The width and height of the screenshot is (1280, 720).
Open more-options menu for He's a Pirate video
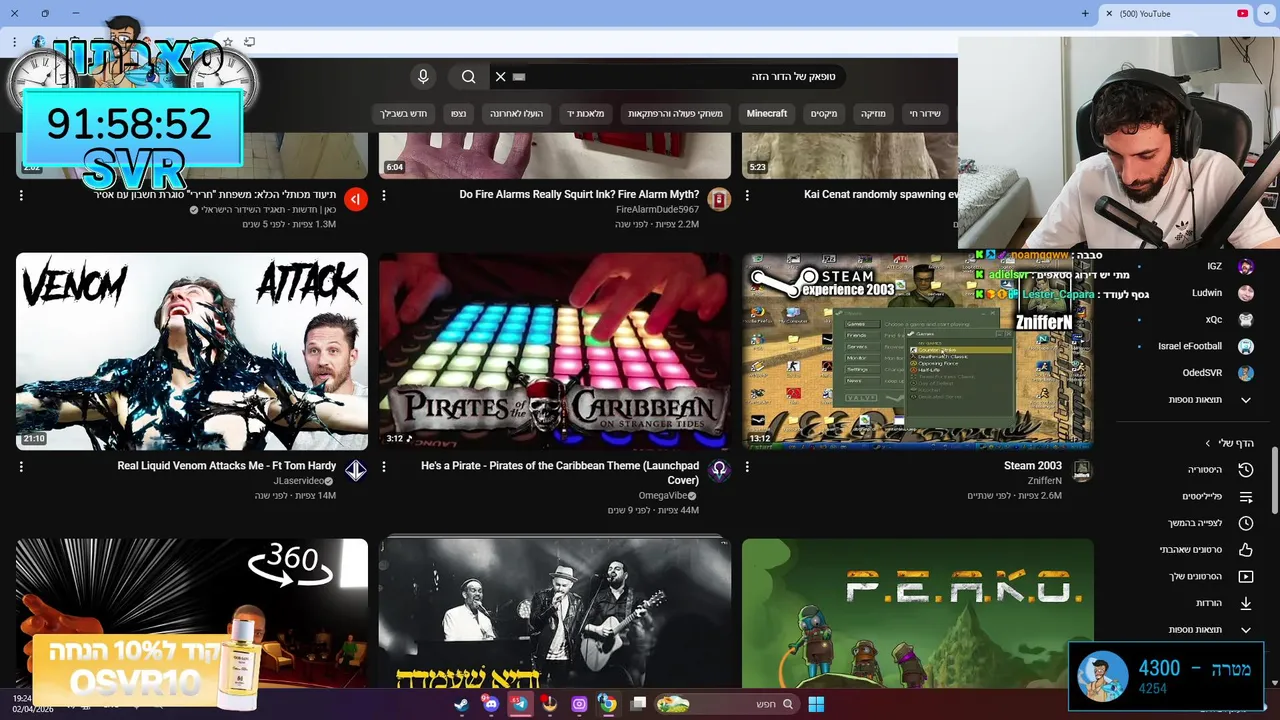point(384,467)
